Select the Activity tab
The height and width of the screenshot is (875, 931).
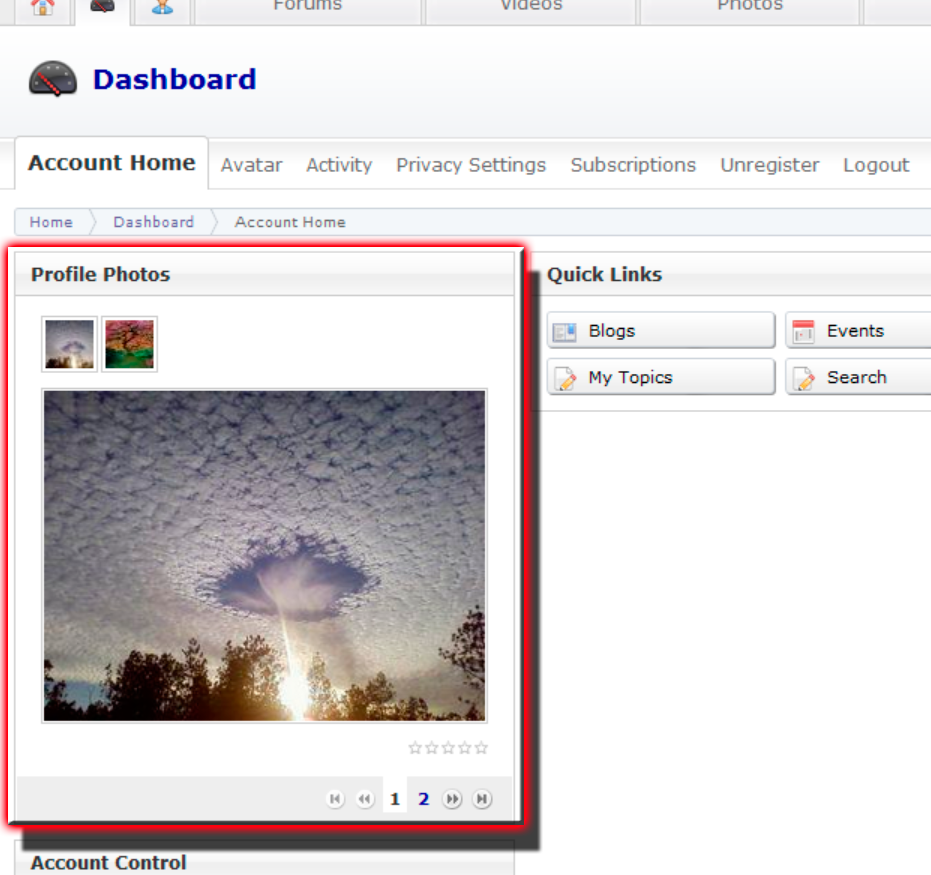pyautogui.click(x=339, y=165)
